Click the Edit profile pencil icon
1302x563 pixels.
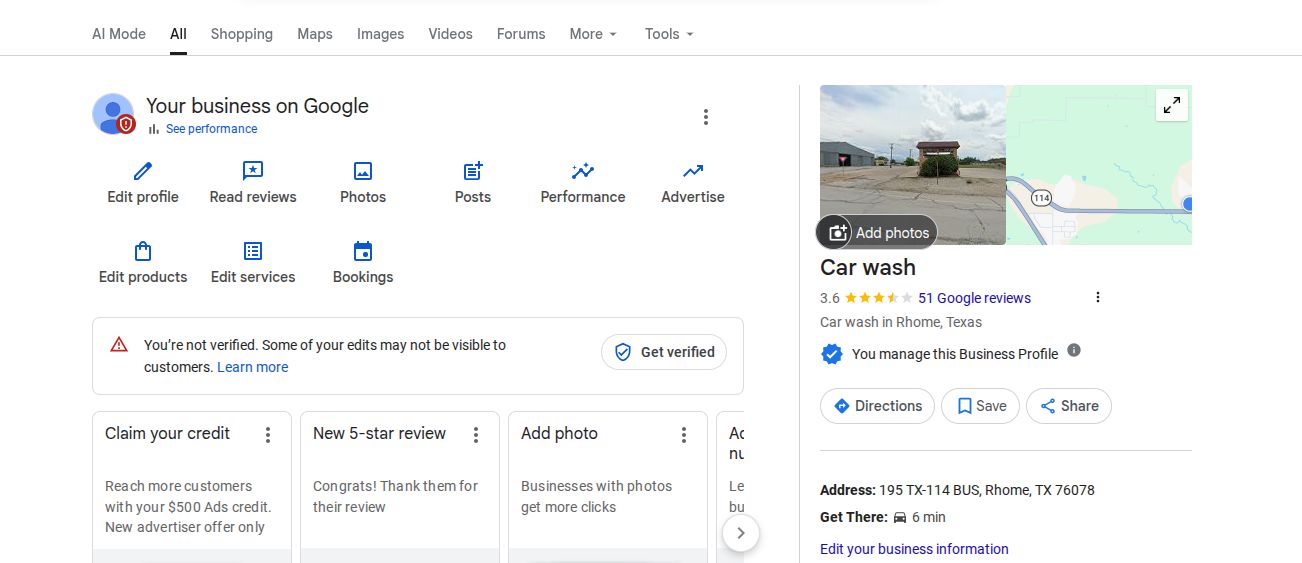click(x=143, y=171)
